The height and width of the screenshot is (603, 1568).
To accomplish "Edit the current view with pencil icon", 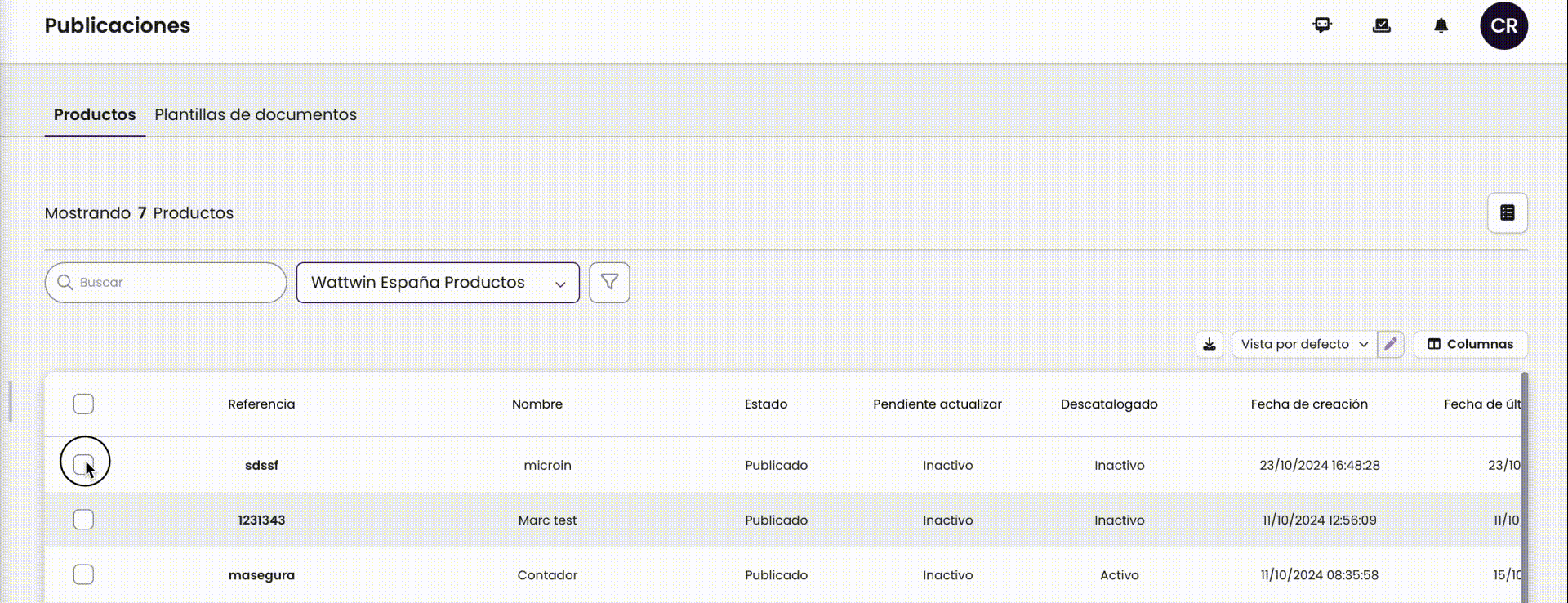I will click(1391, 344).
